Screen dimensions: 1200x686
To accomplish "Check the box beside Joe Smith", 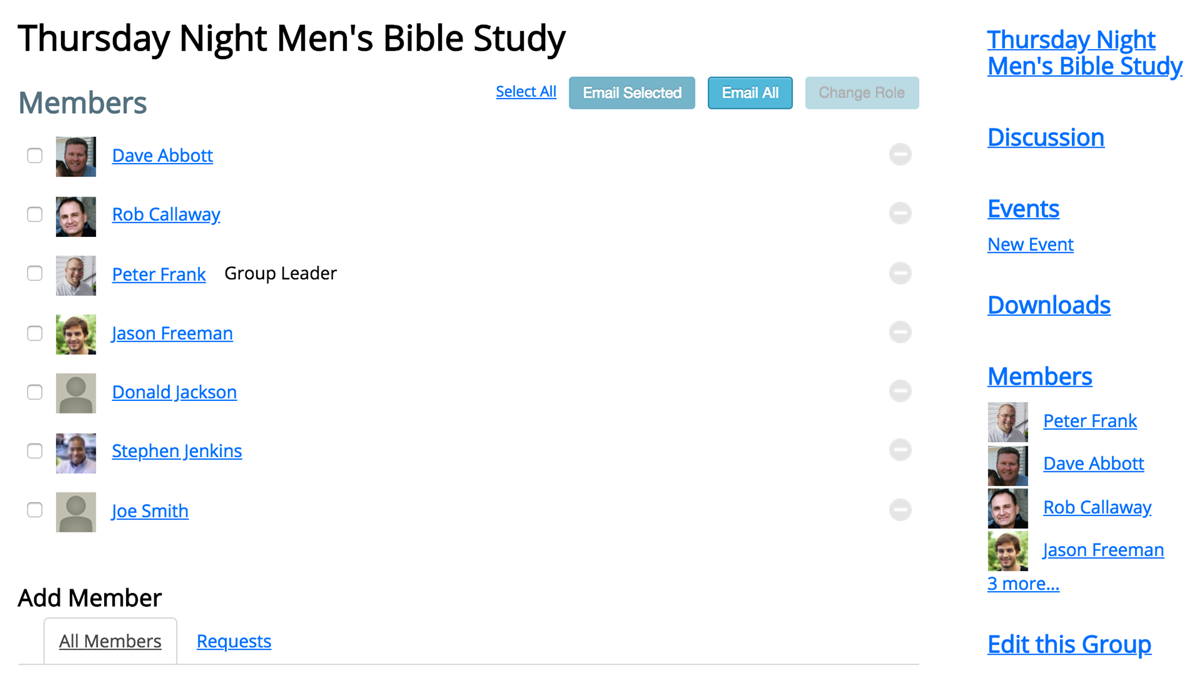I will 34,510.
